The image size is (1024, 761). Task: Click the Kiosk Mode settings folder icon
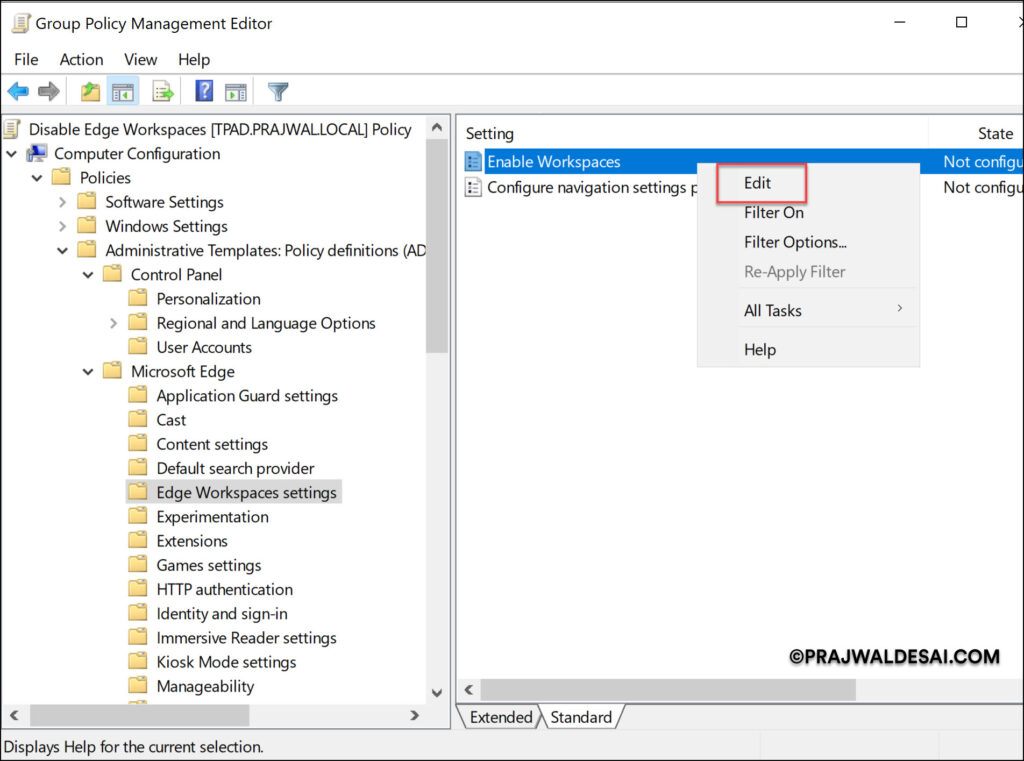(138, 660)
